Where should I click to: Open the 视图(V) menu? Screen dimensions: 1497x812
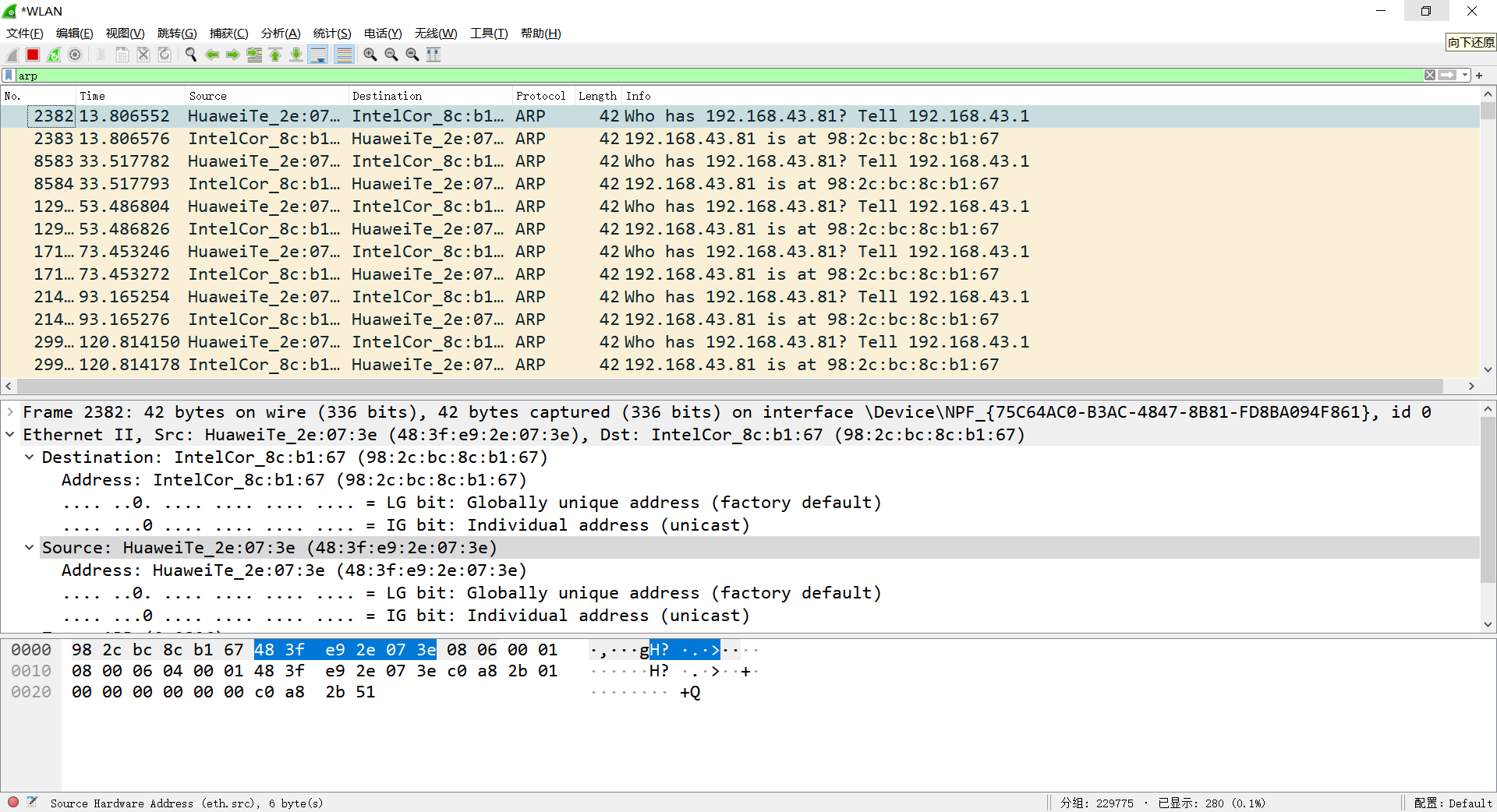[126, 34]
